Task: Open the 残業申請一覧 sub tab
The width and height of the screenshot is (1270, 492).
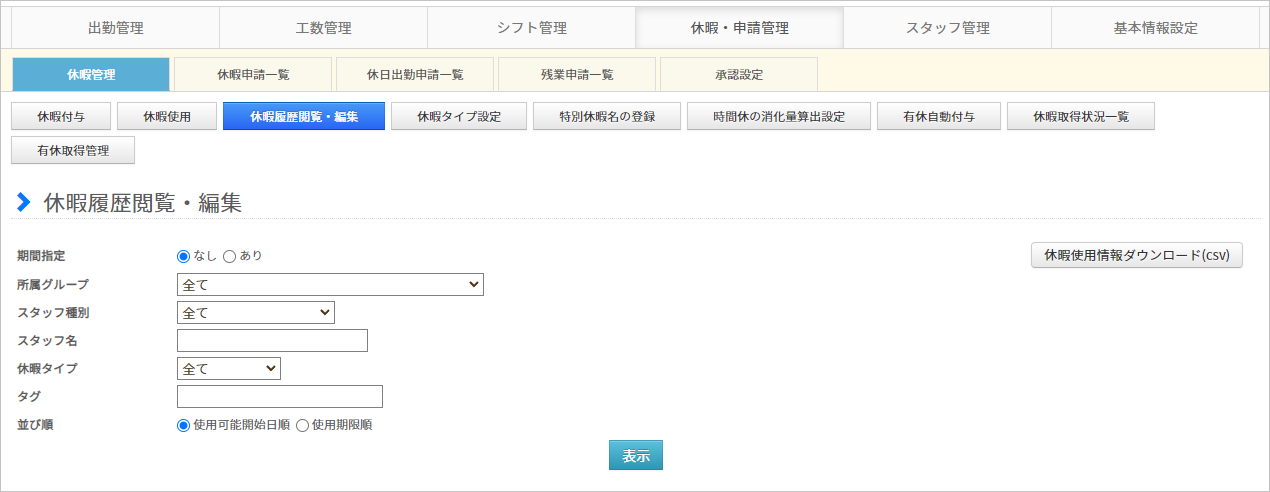Action: [577, 74]
